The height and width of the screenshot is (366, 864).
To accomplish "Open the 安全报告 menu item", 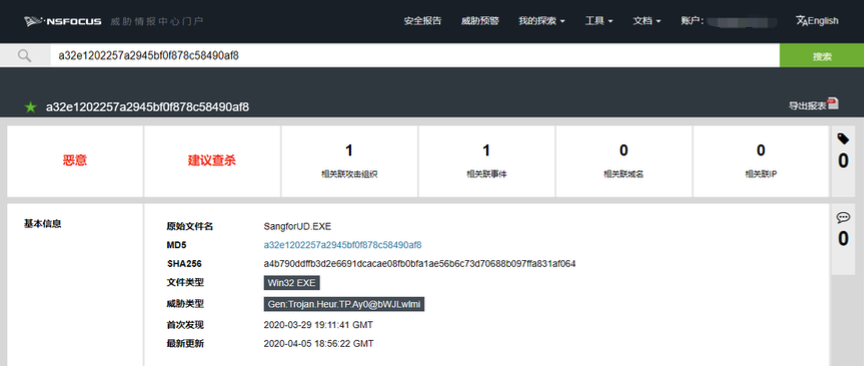I will [423, 21].
